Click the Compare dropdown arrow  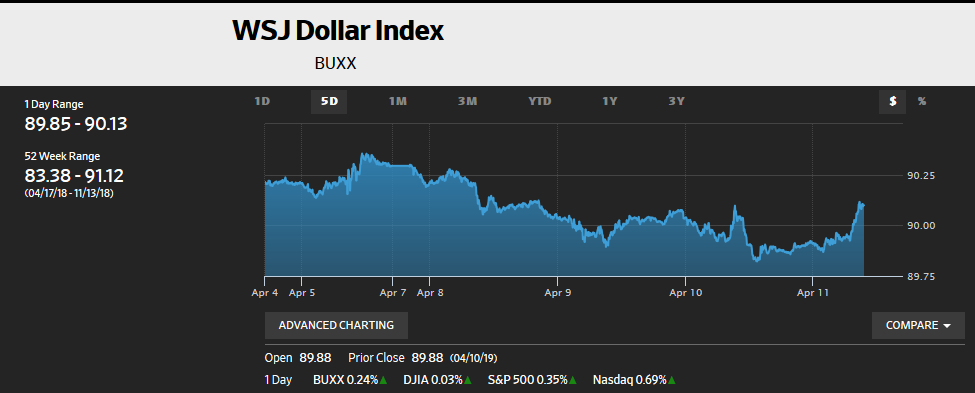[x=946, y=326]
